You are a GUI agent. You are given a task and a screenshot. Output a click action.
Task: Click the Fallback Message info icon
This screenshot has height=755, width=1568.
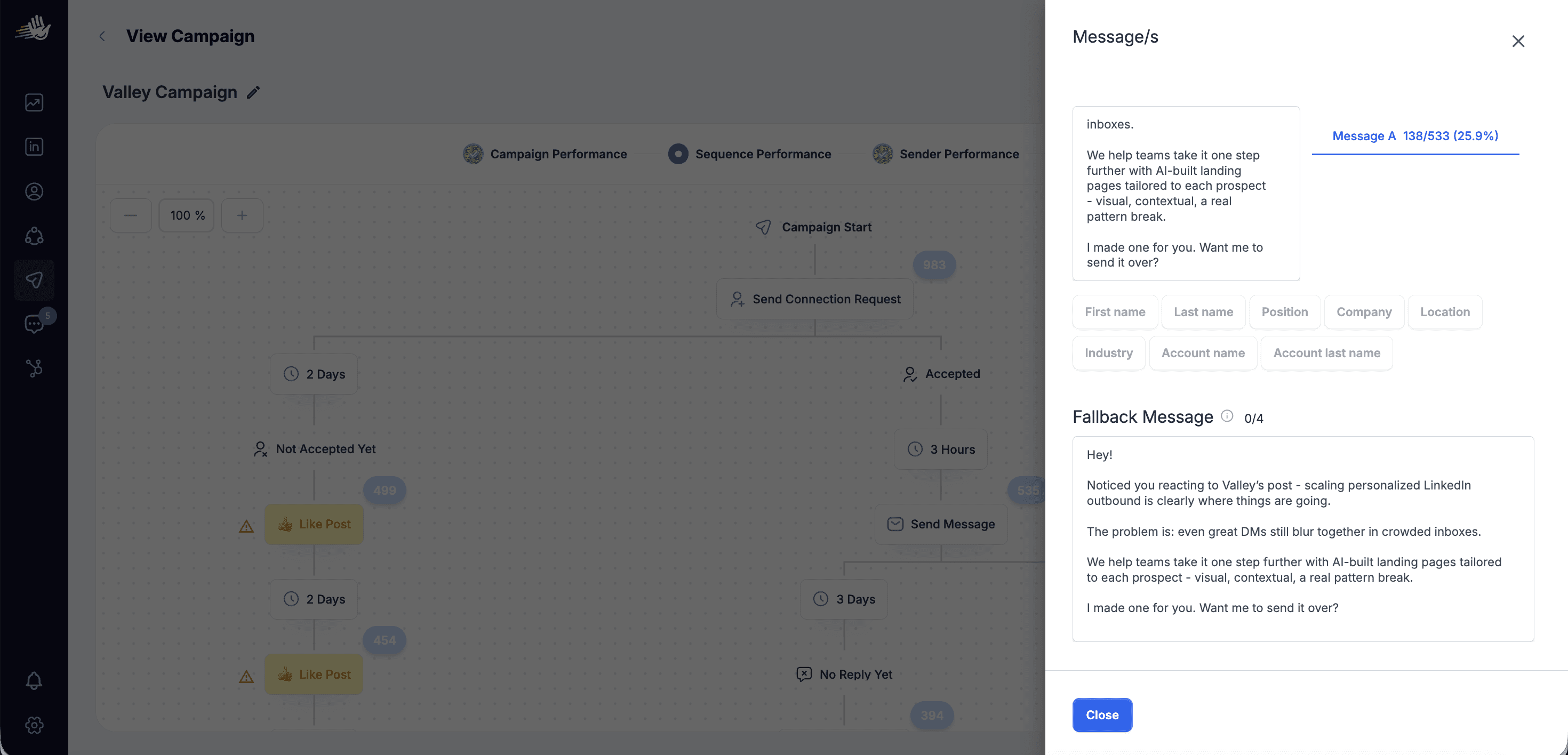click(x=1227, y=416)
